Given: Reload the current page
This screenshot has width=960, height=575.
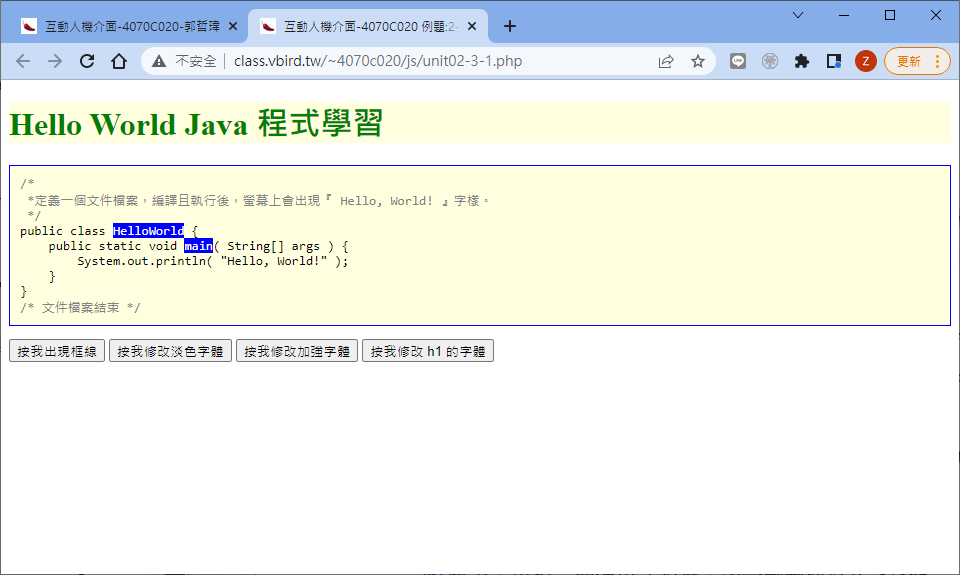Looking at the screenshot, I should [x=87, y=61].
